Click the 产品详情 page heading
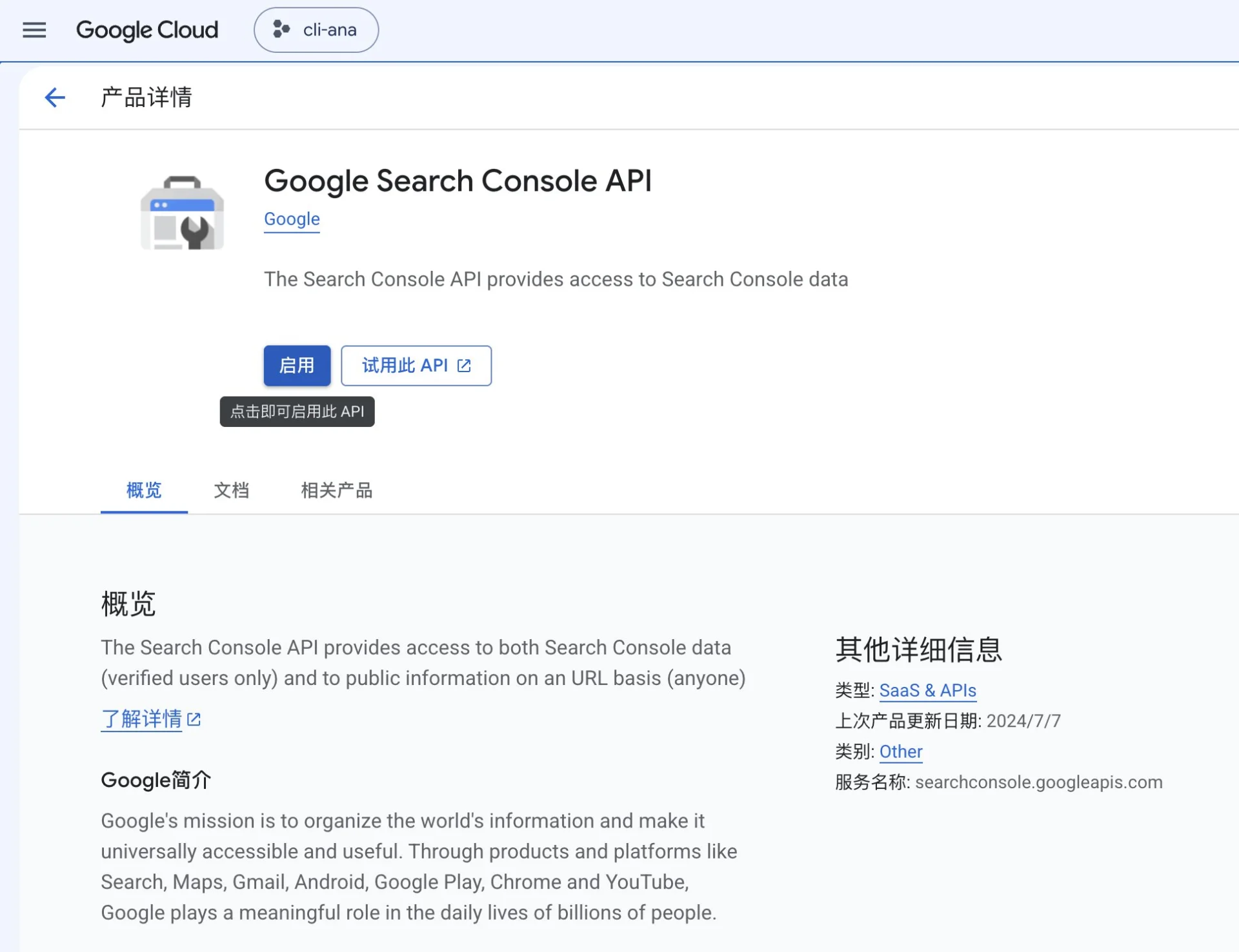 [146, 97]
